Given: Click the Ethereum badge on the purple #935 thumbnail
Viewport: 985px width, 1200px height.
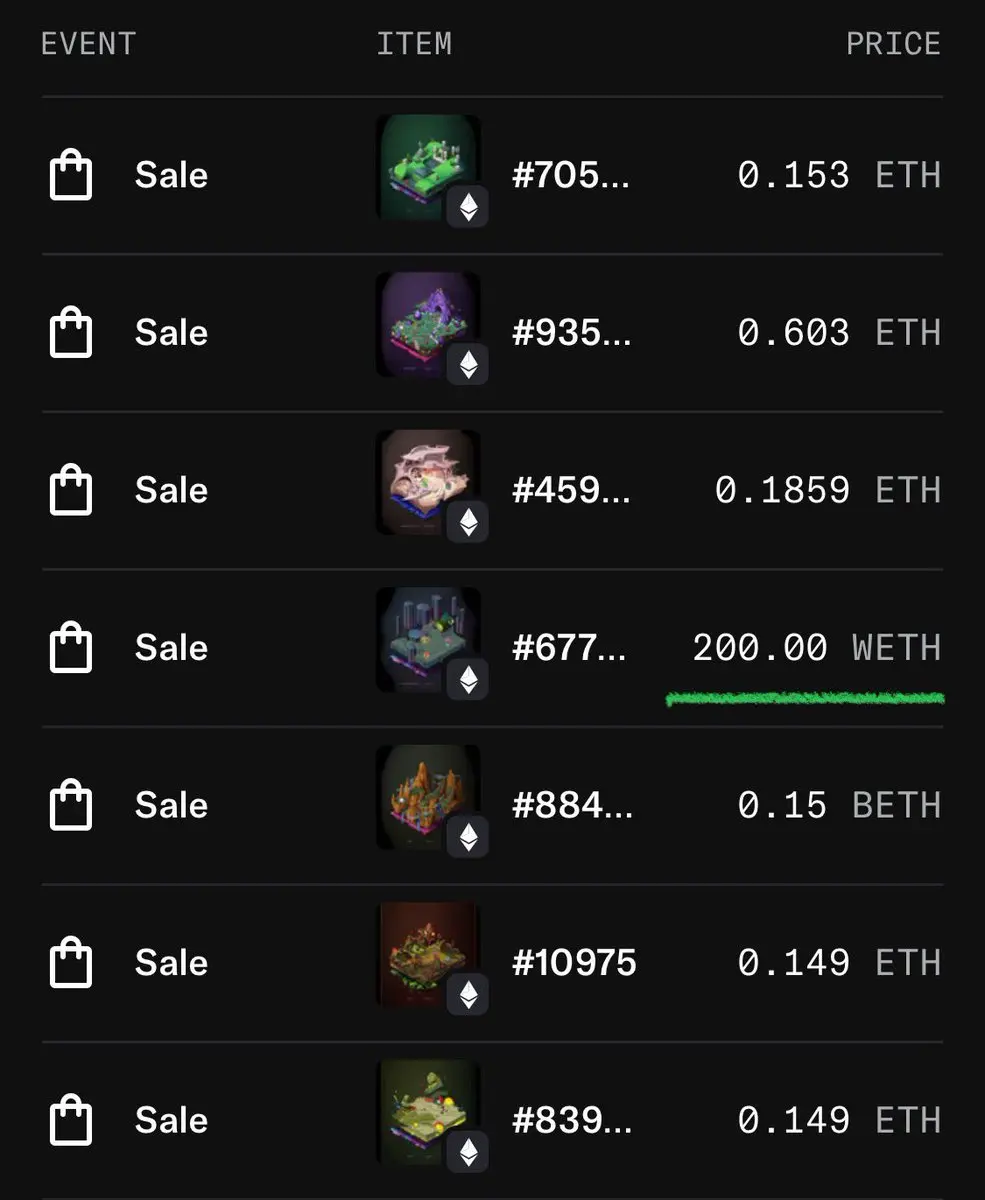Looking at the screenshot, I should (467, 364).
